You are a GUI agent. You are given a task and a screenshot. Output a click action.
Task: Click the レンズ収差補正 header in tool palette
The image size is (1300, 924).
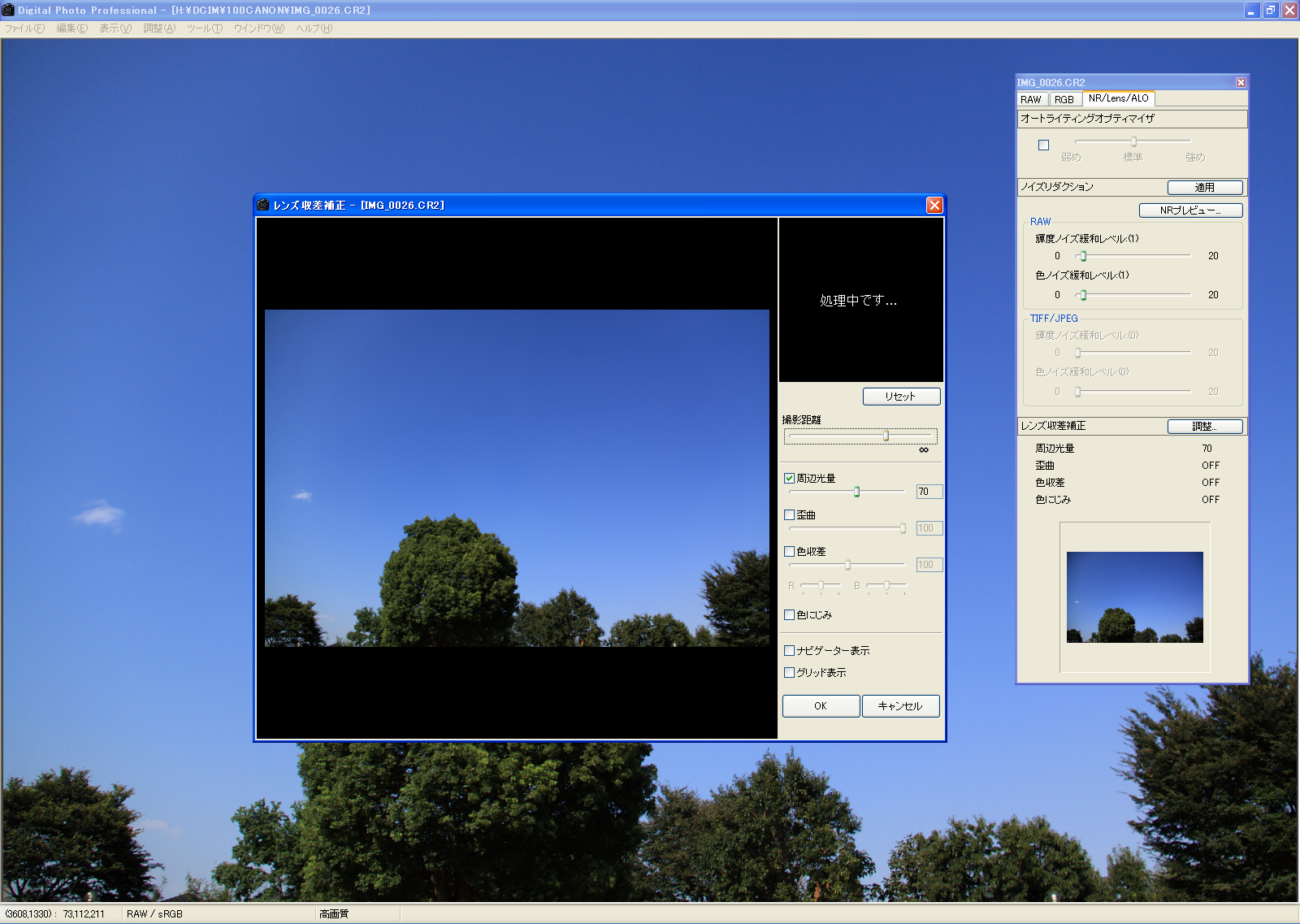coord(1053,426)
